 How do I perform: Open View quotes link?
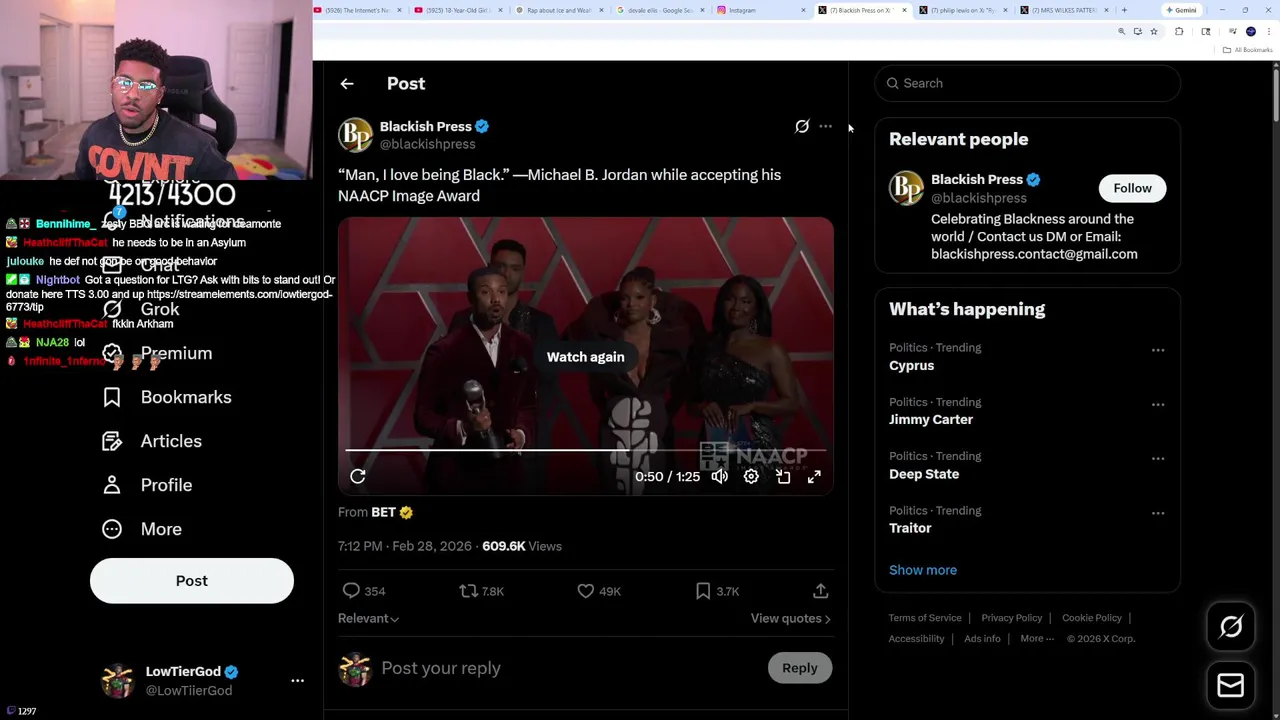coord(790,618)
